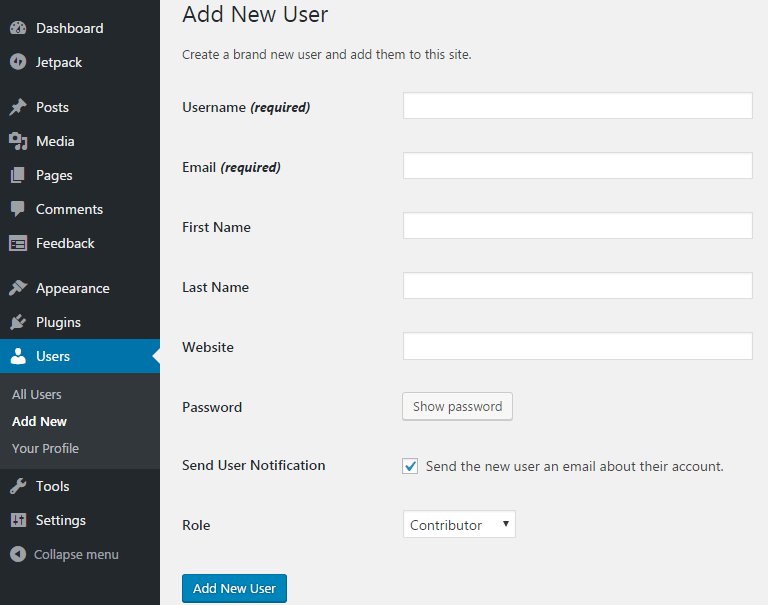Image resolution: width=768 pixels, height=605 pixels.
Task: Click the Username (required) label
Action: pyautogui.click(x=246, y=107)
